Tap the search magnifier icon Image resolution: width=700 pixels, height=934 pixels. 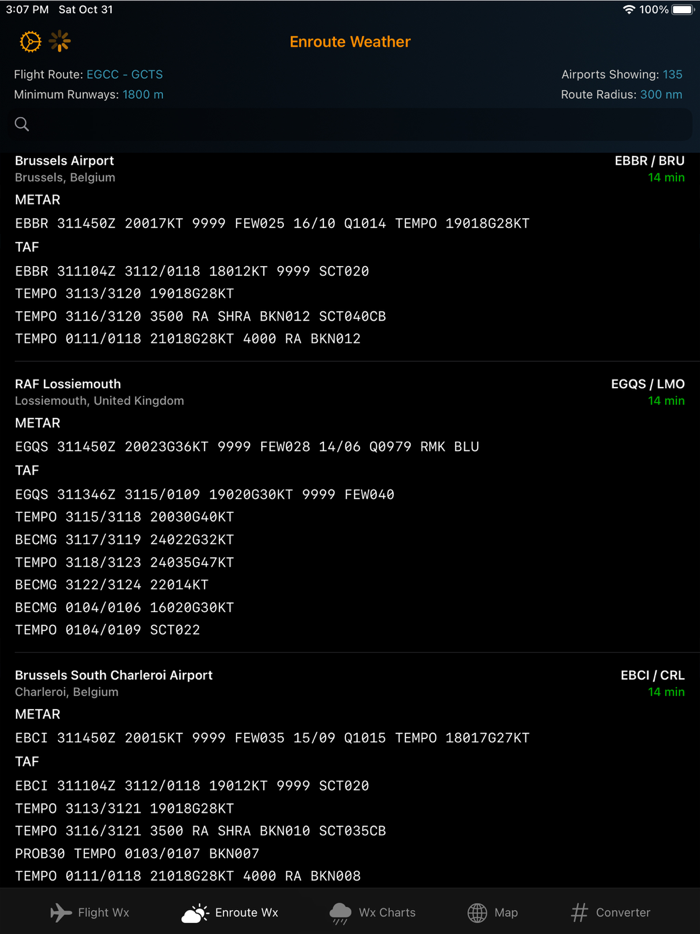(22, 124)
